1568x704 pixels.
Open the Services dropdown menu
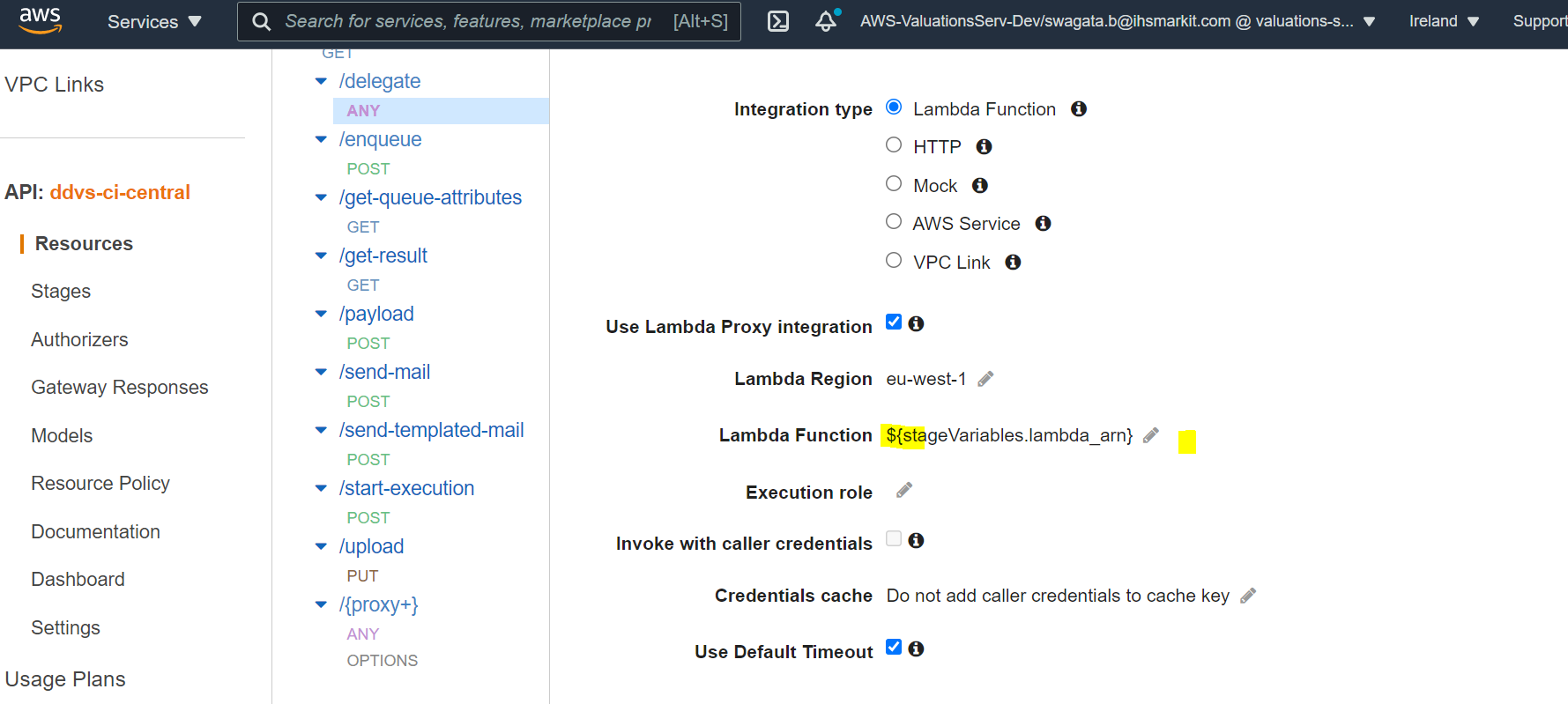(154, 21)
